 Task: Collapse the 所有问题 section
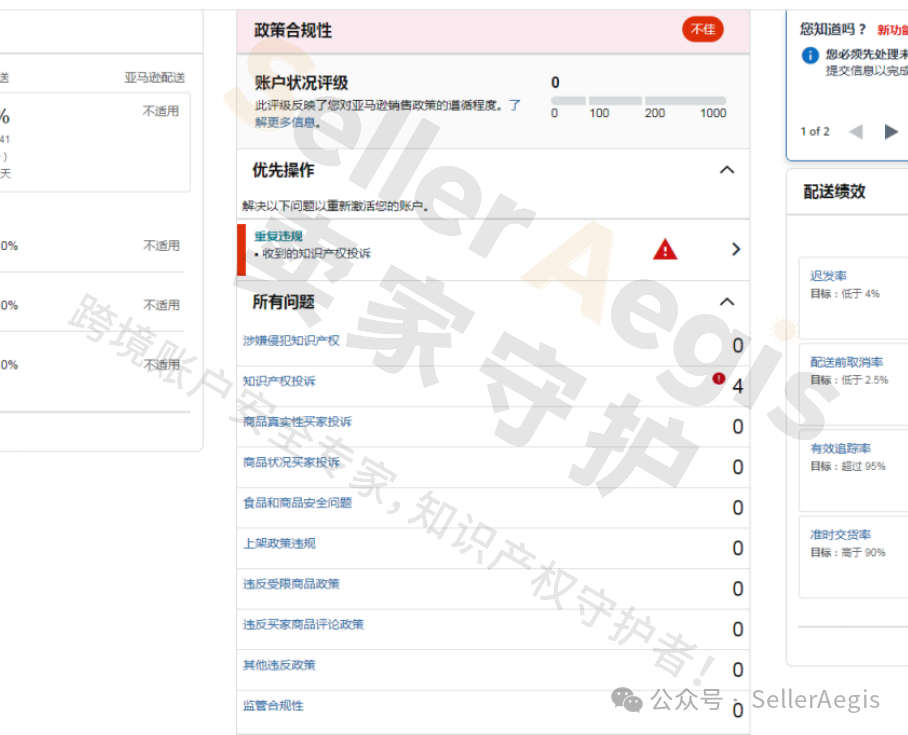pos(727,302)
